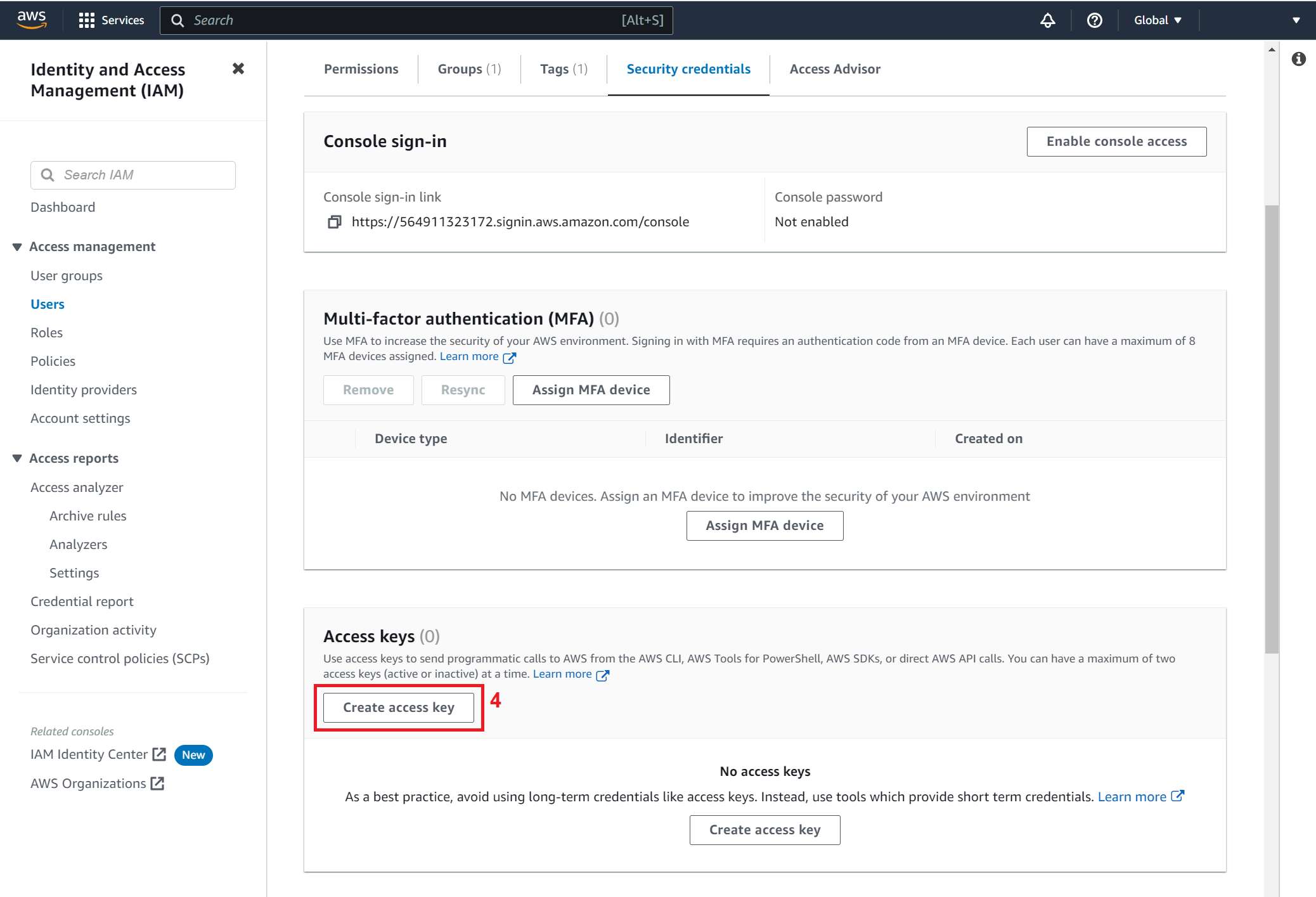This screenshot has width=1316, height=897.
Task: Open Learn more link in Access keys description
Action: [x=562, y=674]
